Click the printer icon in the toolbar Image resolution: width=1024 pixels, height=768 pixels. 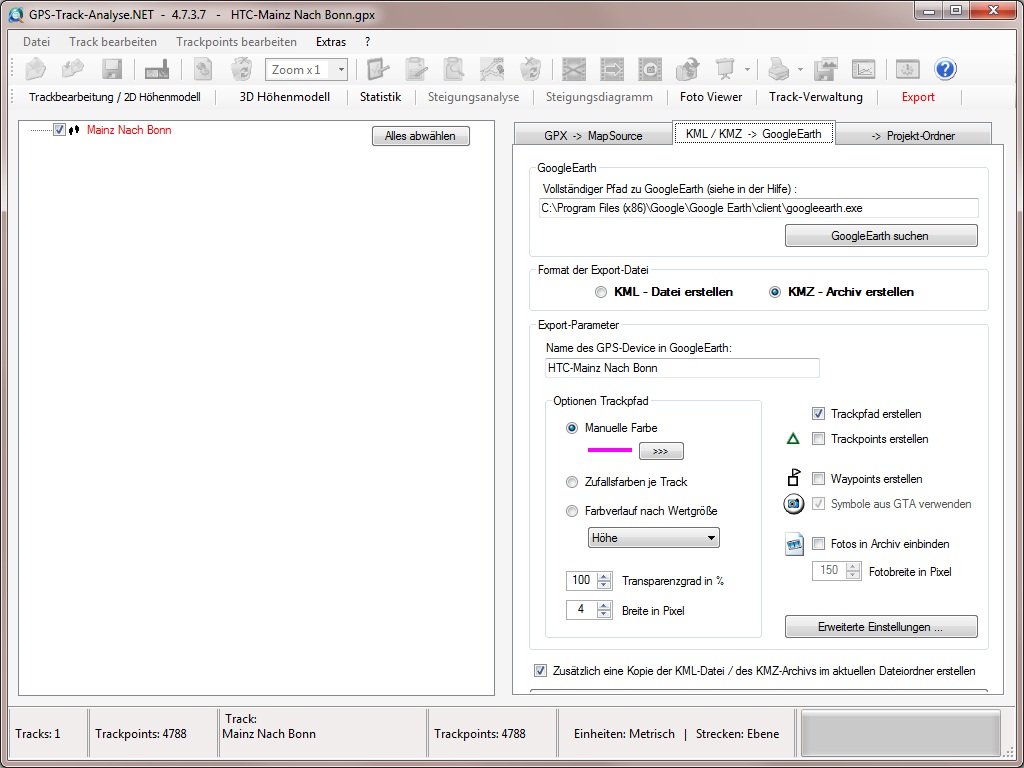(x=777, y=69)
